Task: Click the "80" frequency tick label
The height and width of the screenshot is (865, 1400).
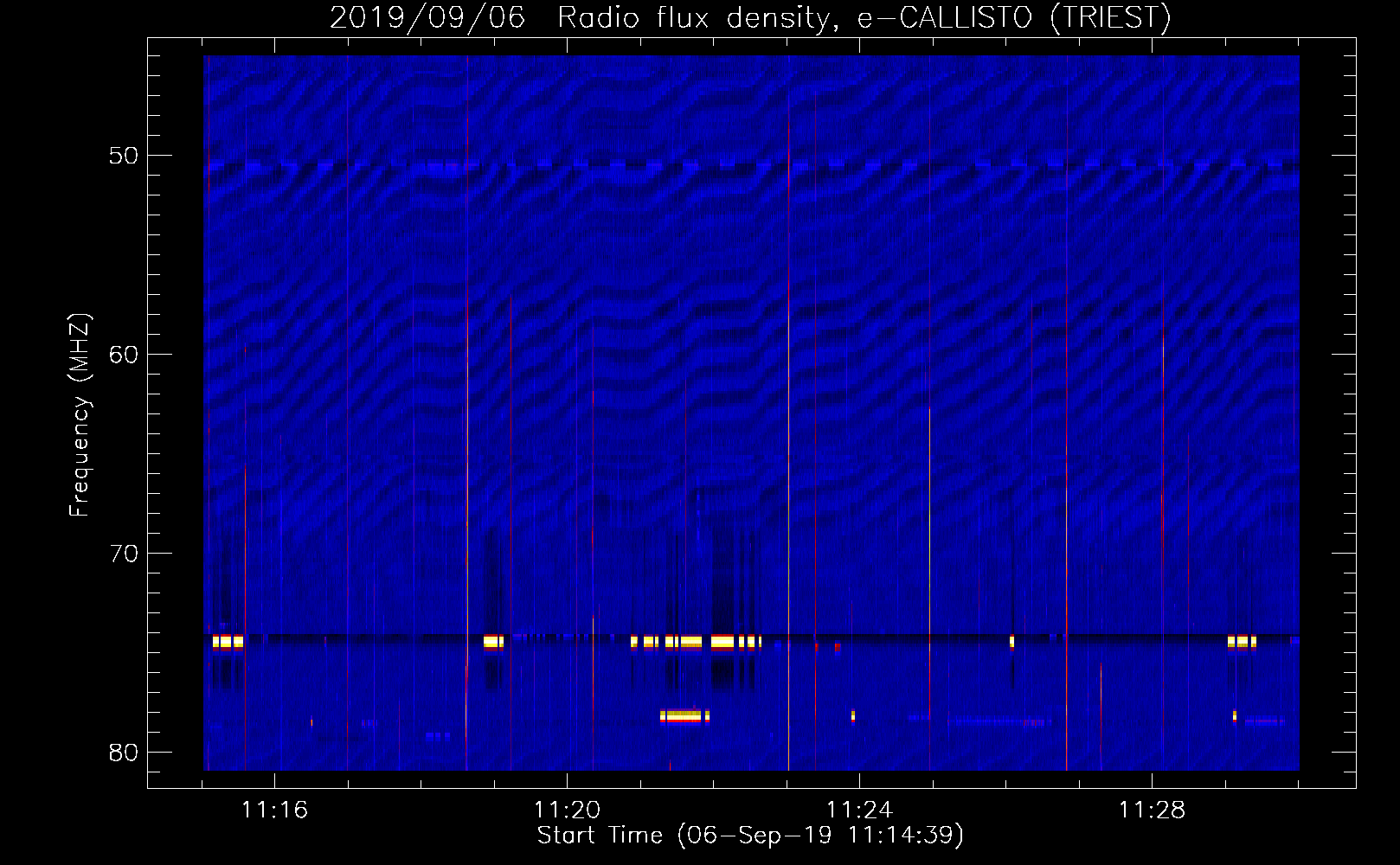Action: 124,753
